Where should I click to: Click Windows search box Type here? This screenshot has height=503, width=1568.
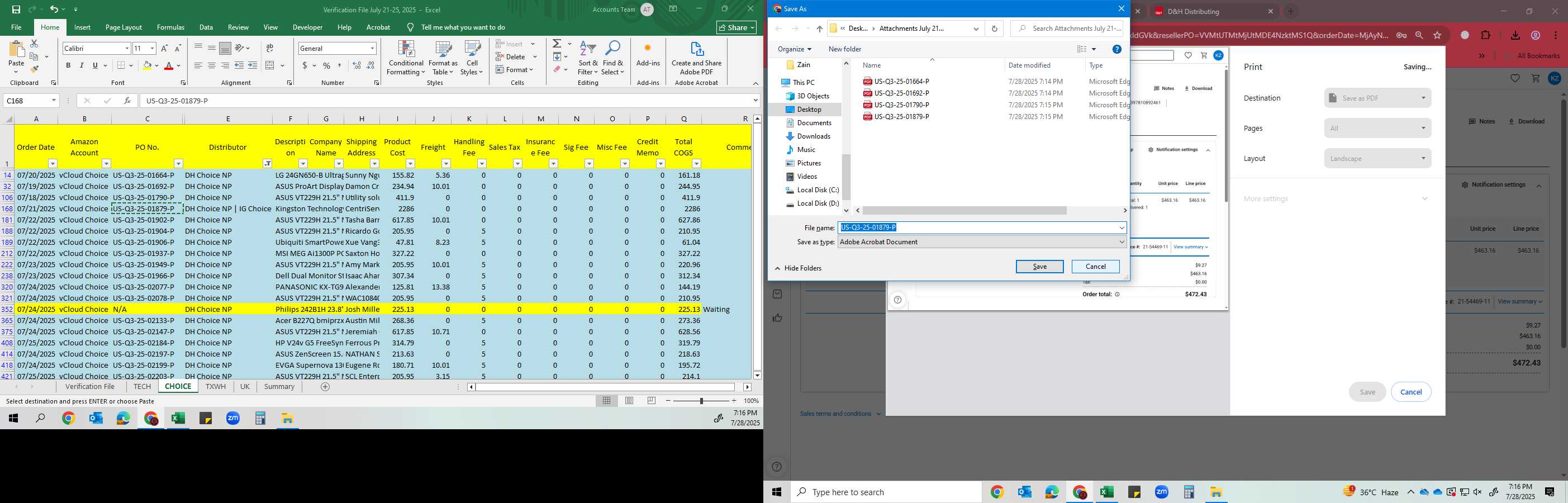pyautogui.click(x=886, y=492)
